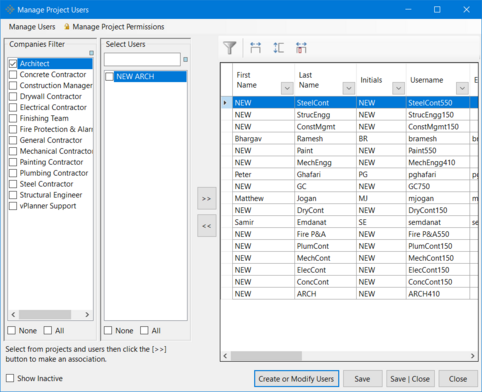
Task: Click the mjogan username cell
Action: pos(438,198)
